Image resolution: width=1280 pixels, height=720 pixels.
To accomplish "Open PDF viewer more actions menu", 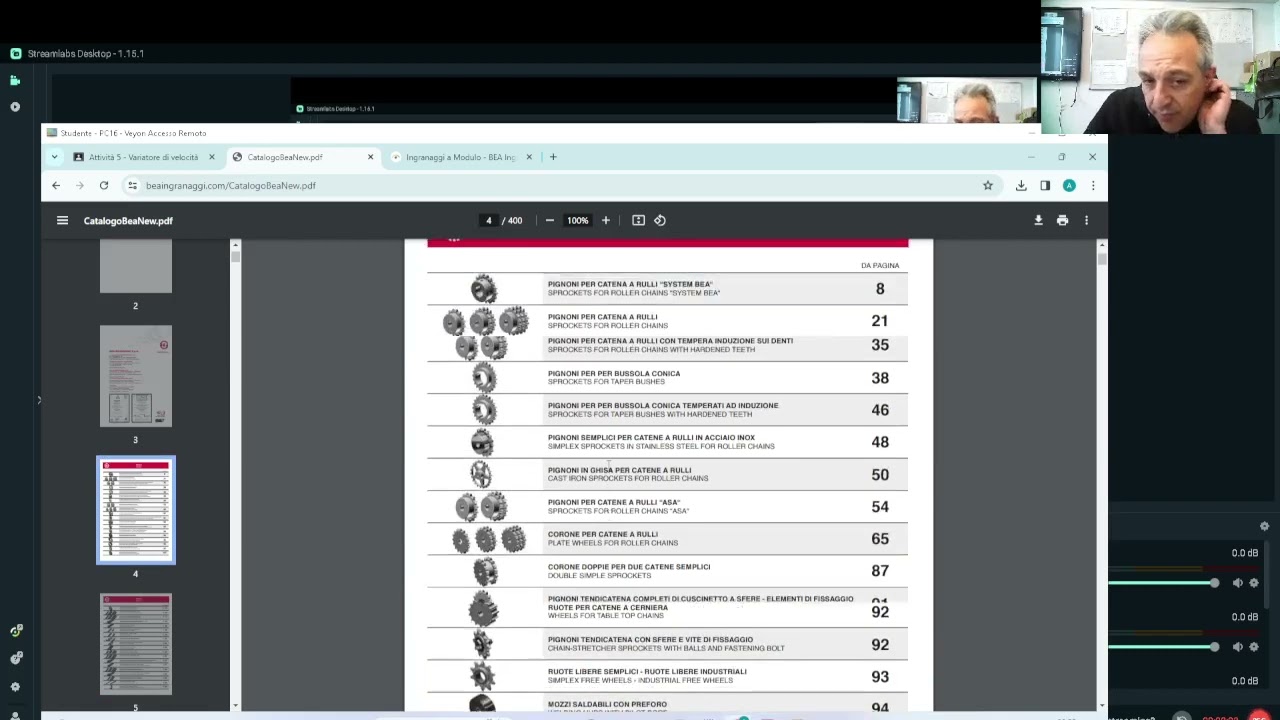I will pyautogui.click(x=1086, y=220).
